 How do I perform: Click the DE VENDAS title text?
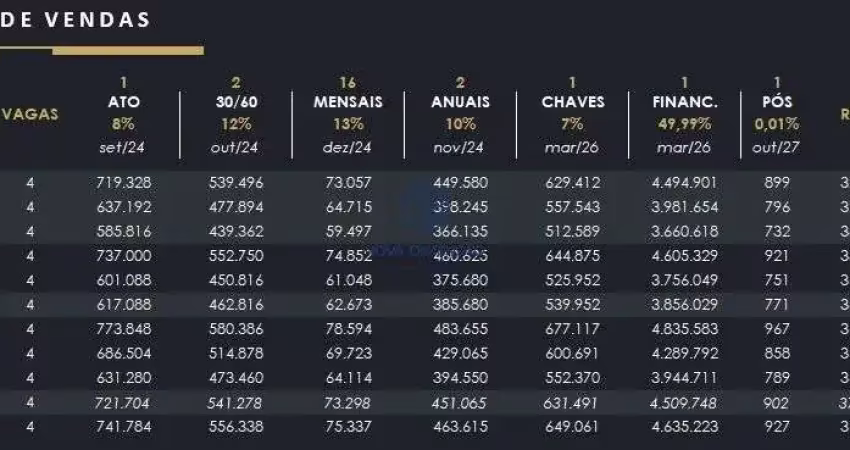click(x=75, y=20)
